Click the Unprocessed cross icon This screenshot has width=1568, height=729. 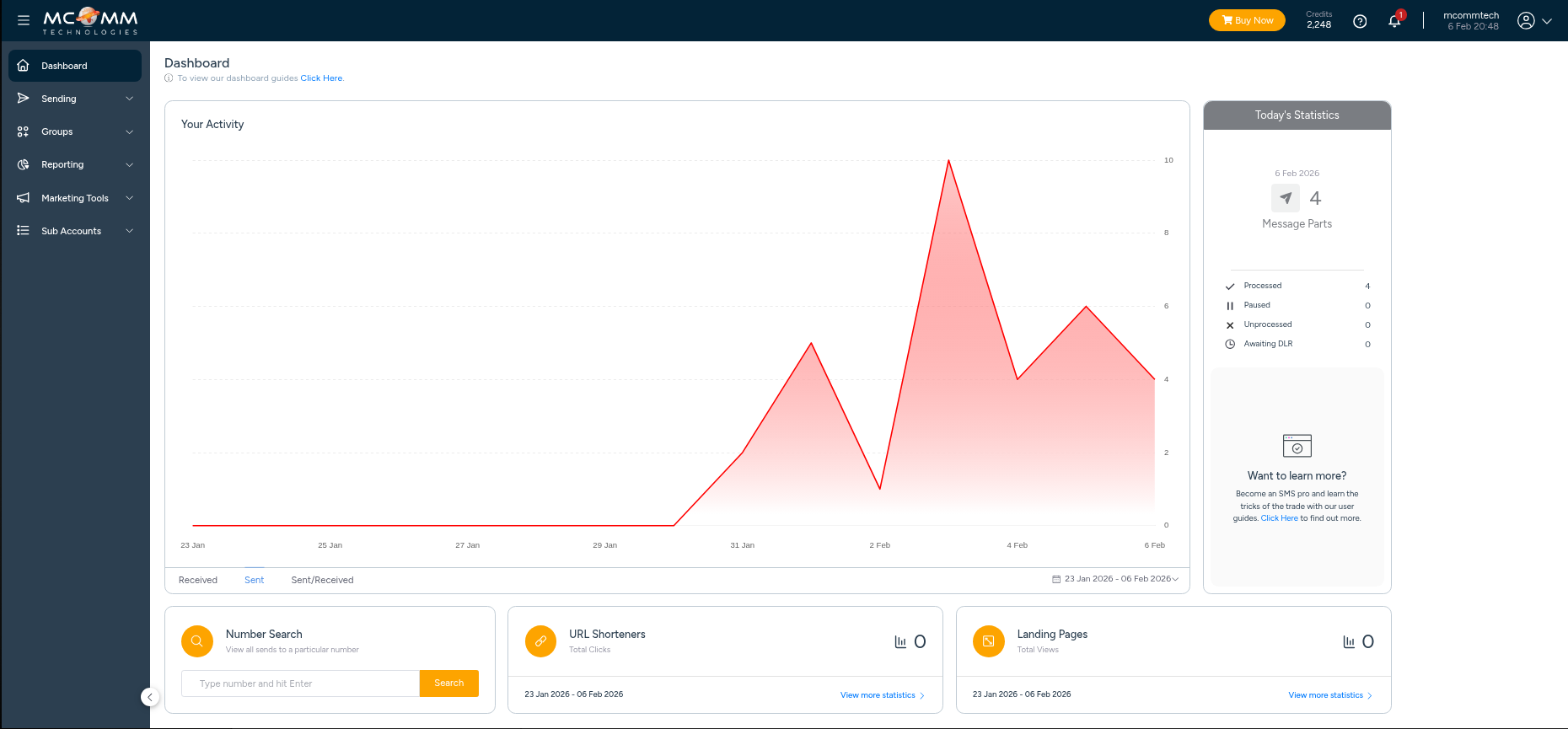click(1230, 325)
